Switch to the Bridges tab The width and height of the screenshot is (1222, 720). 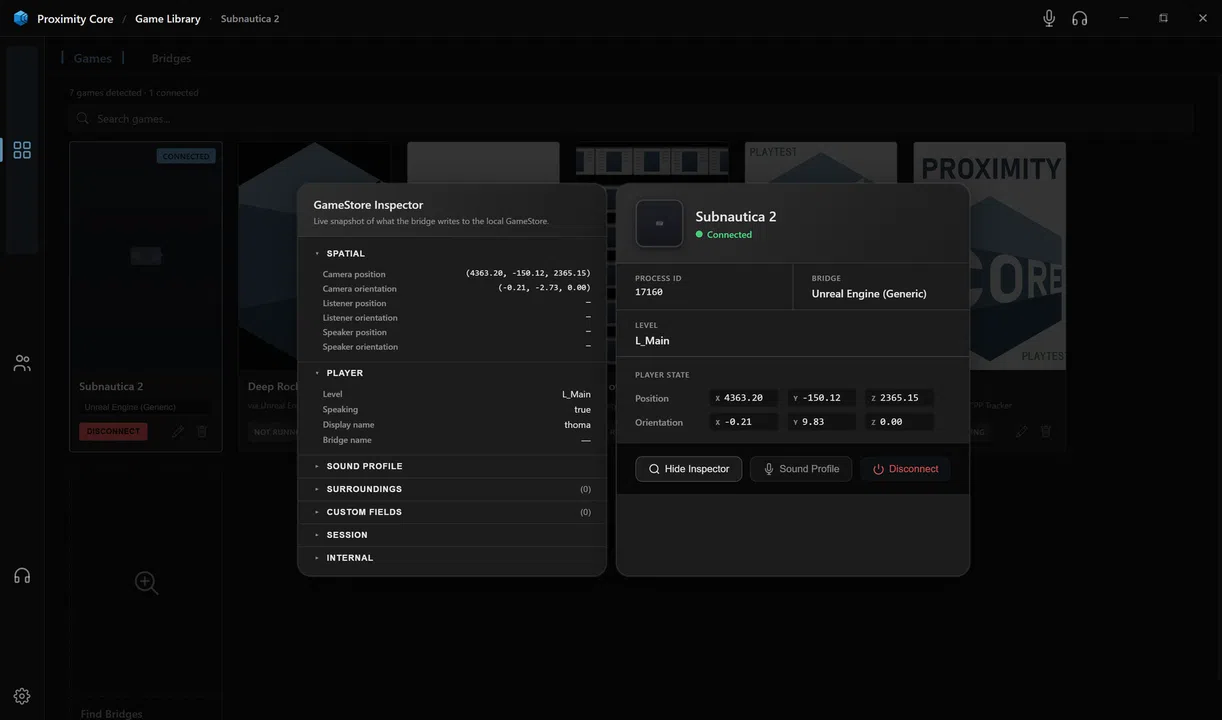click(171, 58)
